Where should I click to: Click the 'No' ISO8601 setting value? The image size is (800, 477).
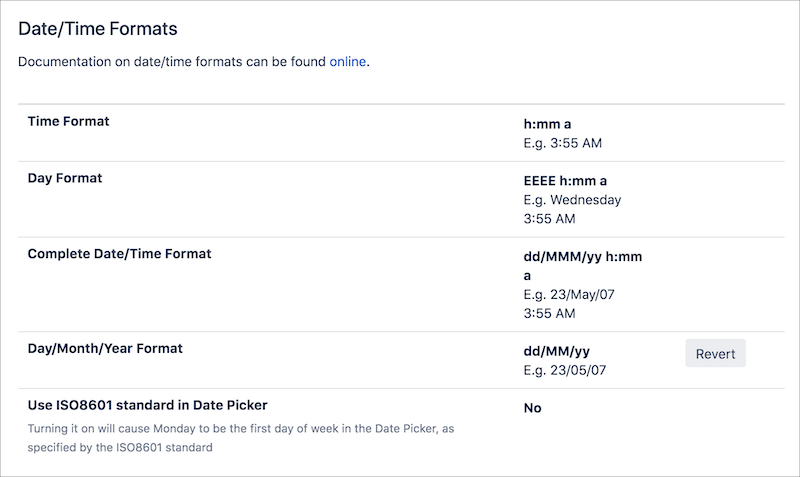tap(533, 408)
